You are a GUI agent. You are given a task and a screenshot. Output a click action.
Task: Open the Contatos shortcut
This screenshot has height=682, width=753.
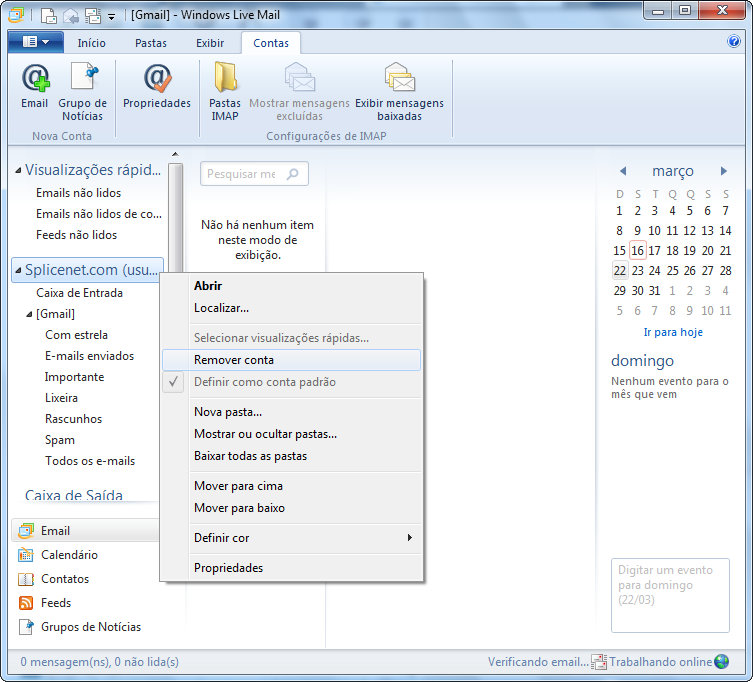point(64,579)
